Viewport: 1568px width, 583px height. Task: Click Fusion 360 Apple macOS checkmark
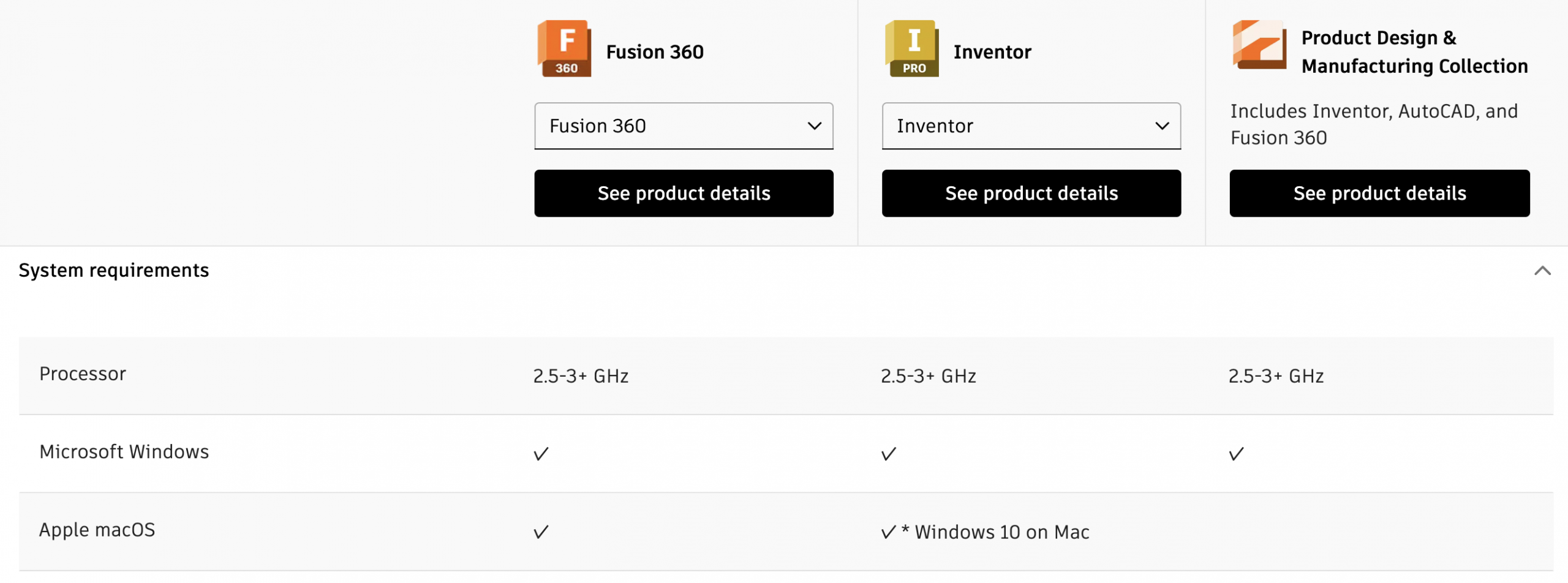point(541,532)
